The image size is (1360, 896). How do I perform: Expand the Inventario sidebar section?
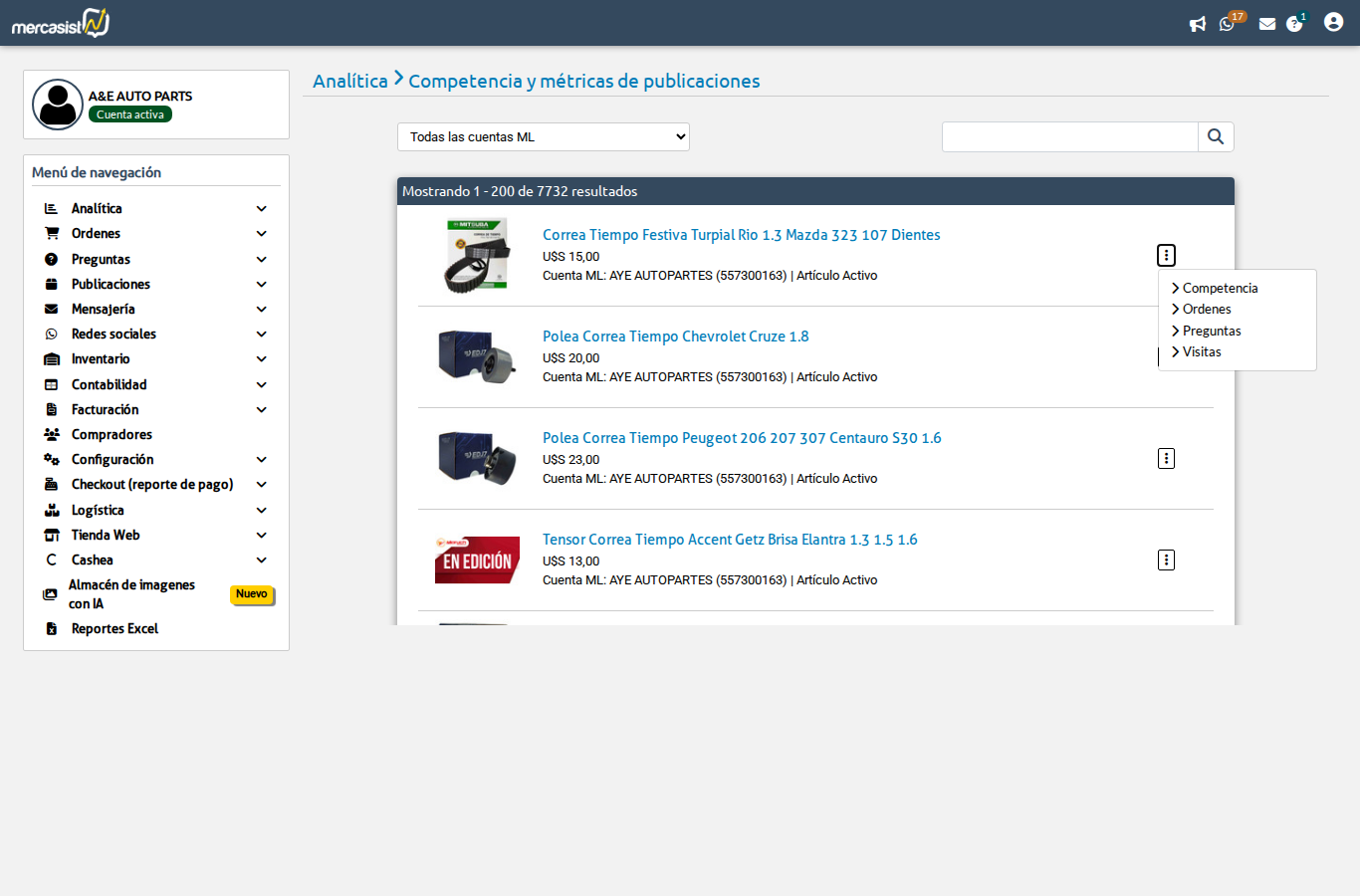[155, 358]
